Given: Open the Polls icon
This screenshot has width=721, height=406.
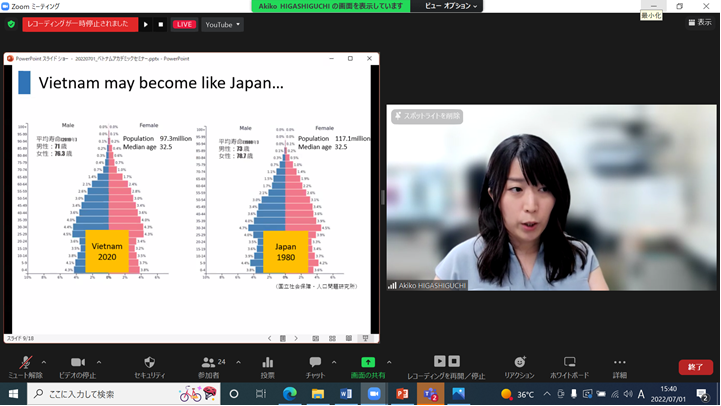Looking at the screenshot, I should pos(267,363).
